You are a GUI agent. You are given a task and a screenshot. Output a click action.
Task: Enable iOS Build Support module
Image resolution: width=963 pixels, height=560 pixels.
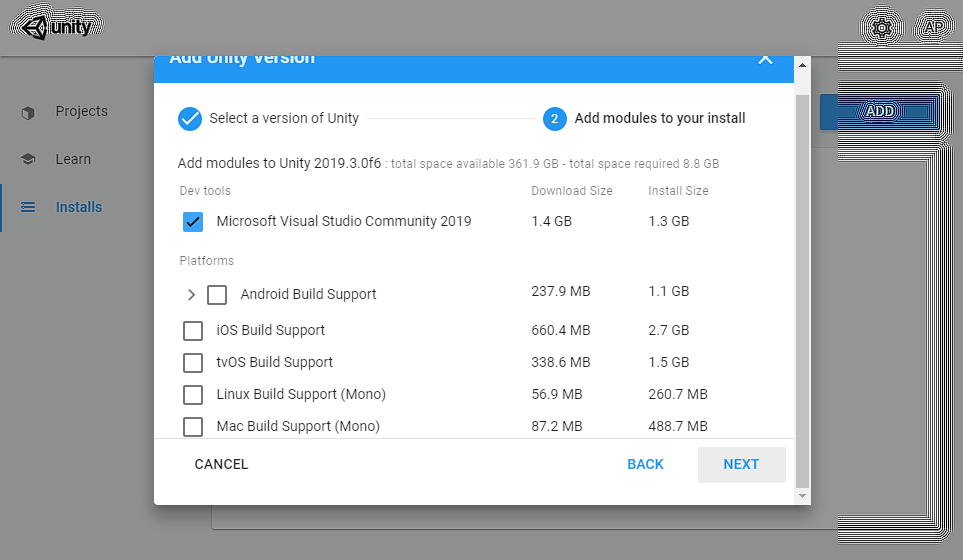point(193,331)
